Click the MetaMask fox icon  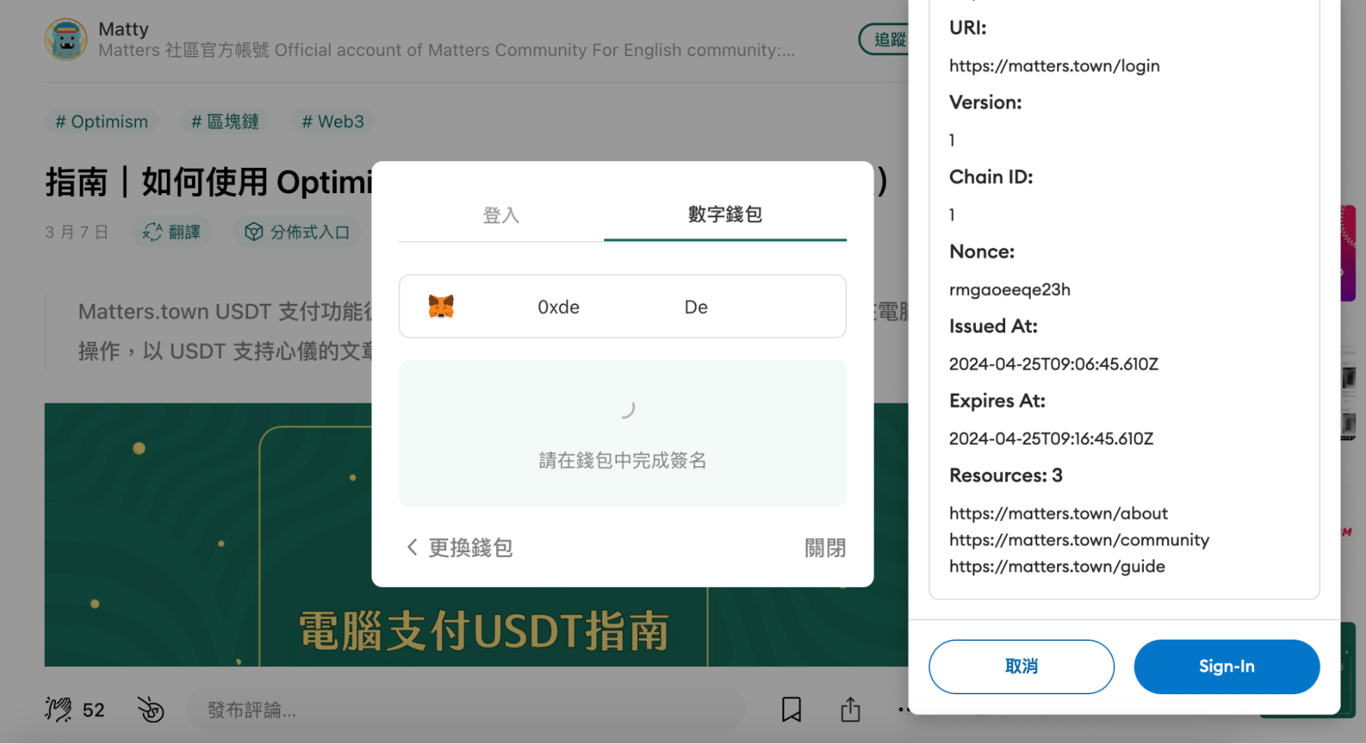tap(441, 306)
